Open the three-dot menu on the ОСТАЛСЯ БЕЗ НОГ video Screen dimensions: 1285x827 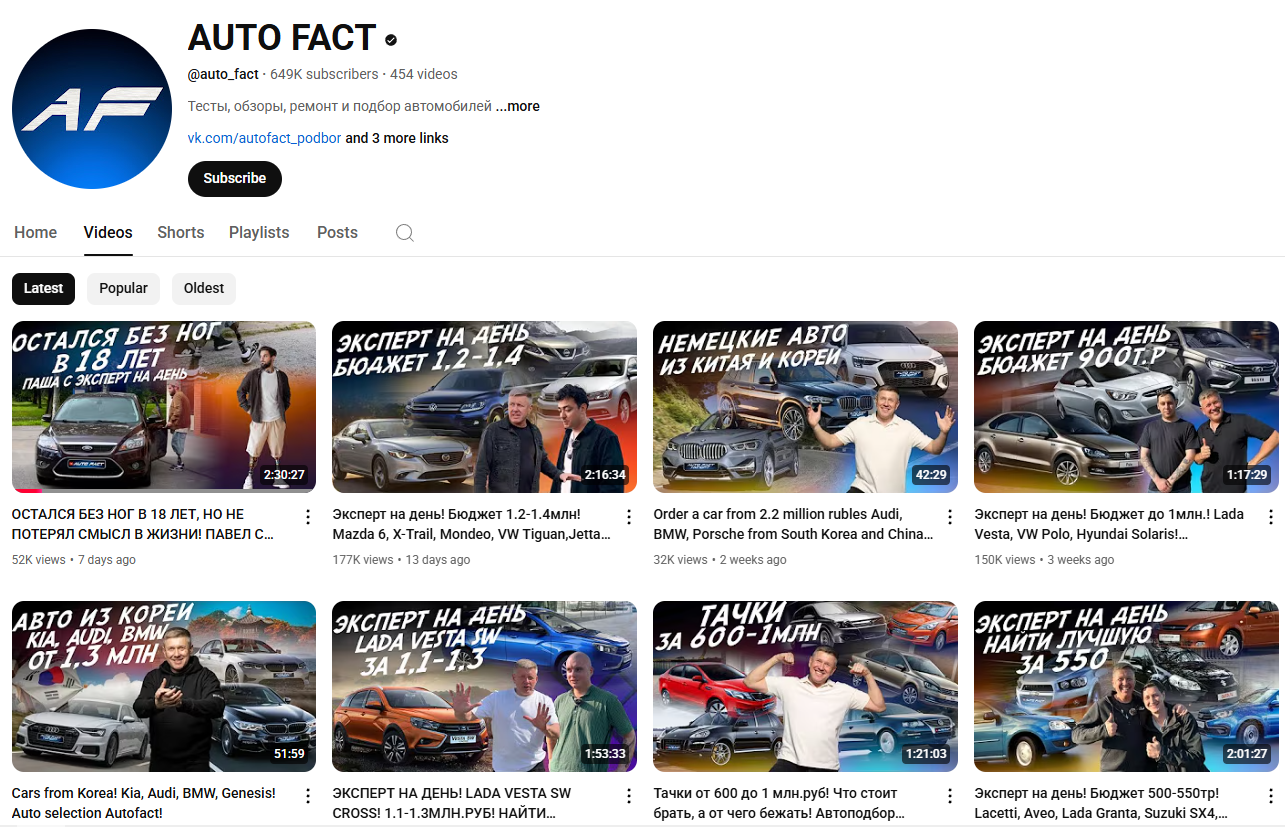pos(307,516)
